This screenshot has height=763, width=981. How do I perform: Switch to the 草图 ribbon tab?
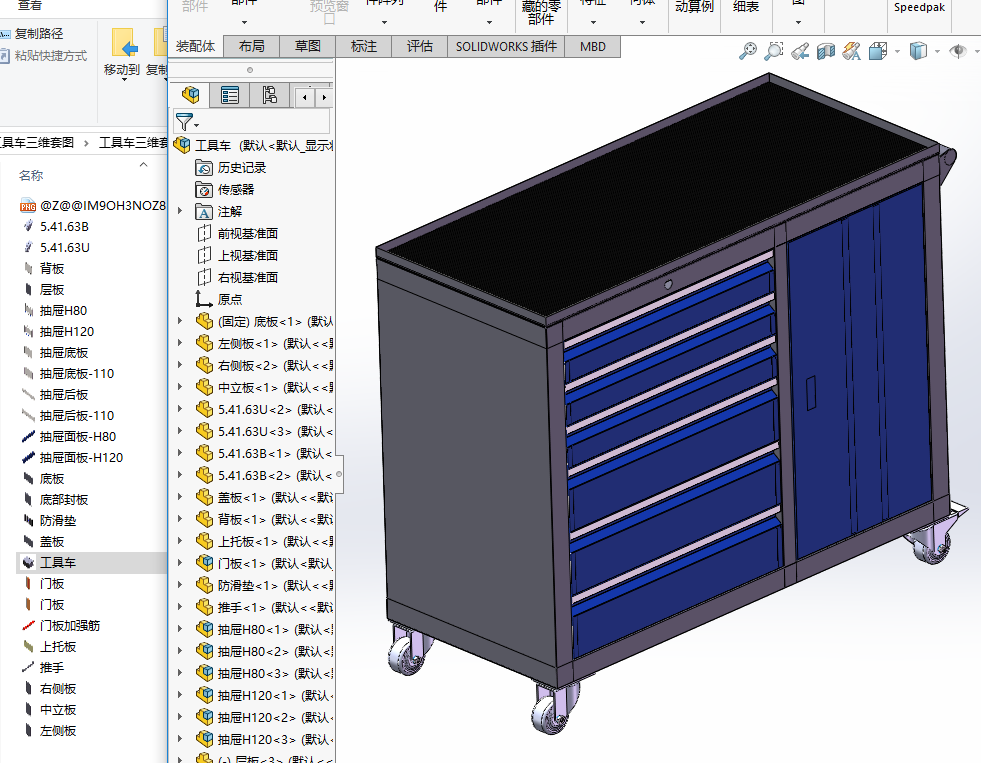point(307,46)
